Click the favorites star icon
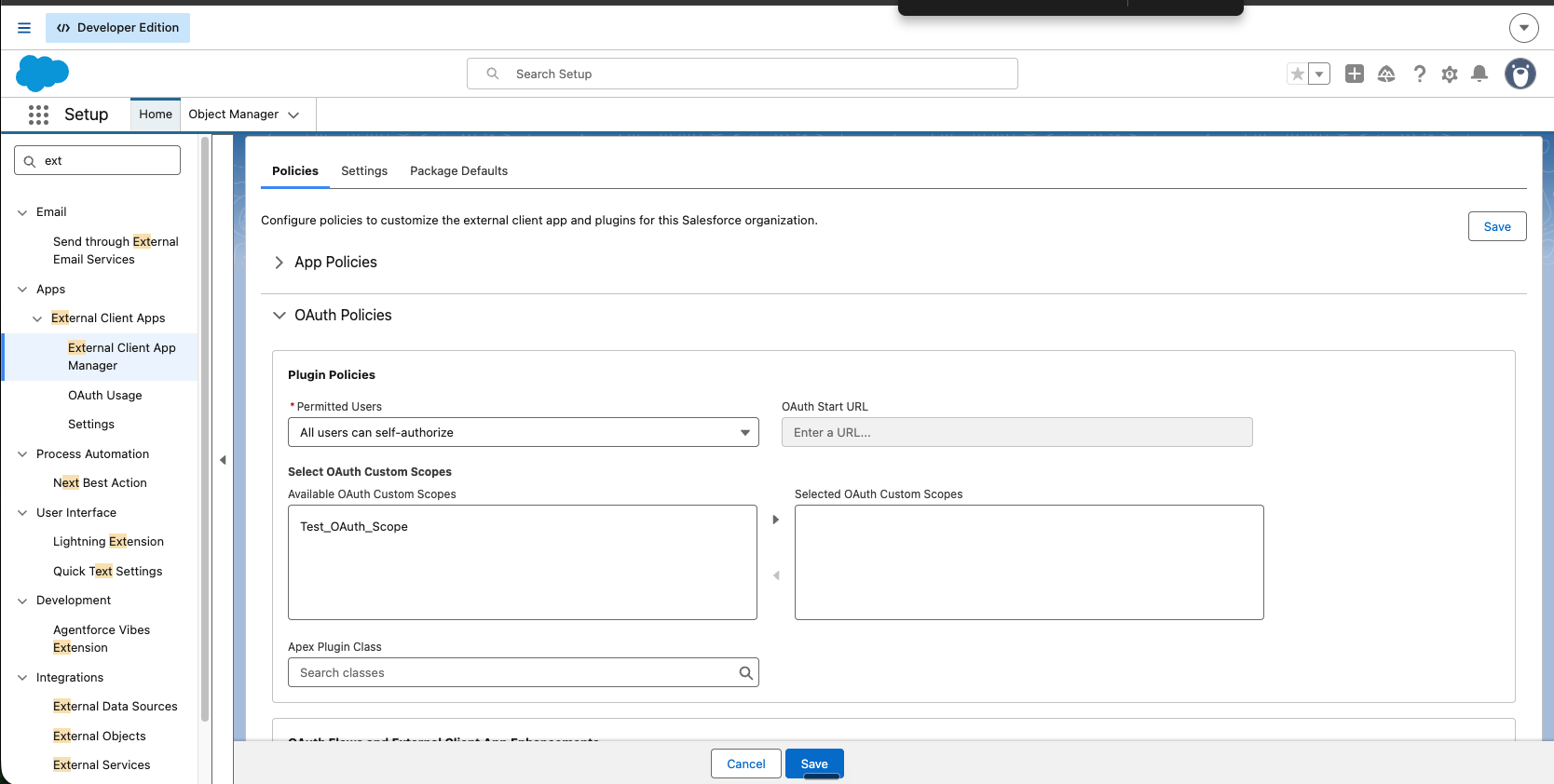 (1297, 74)
